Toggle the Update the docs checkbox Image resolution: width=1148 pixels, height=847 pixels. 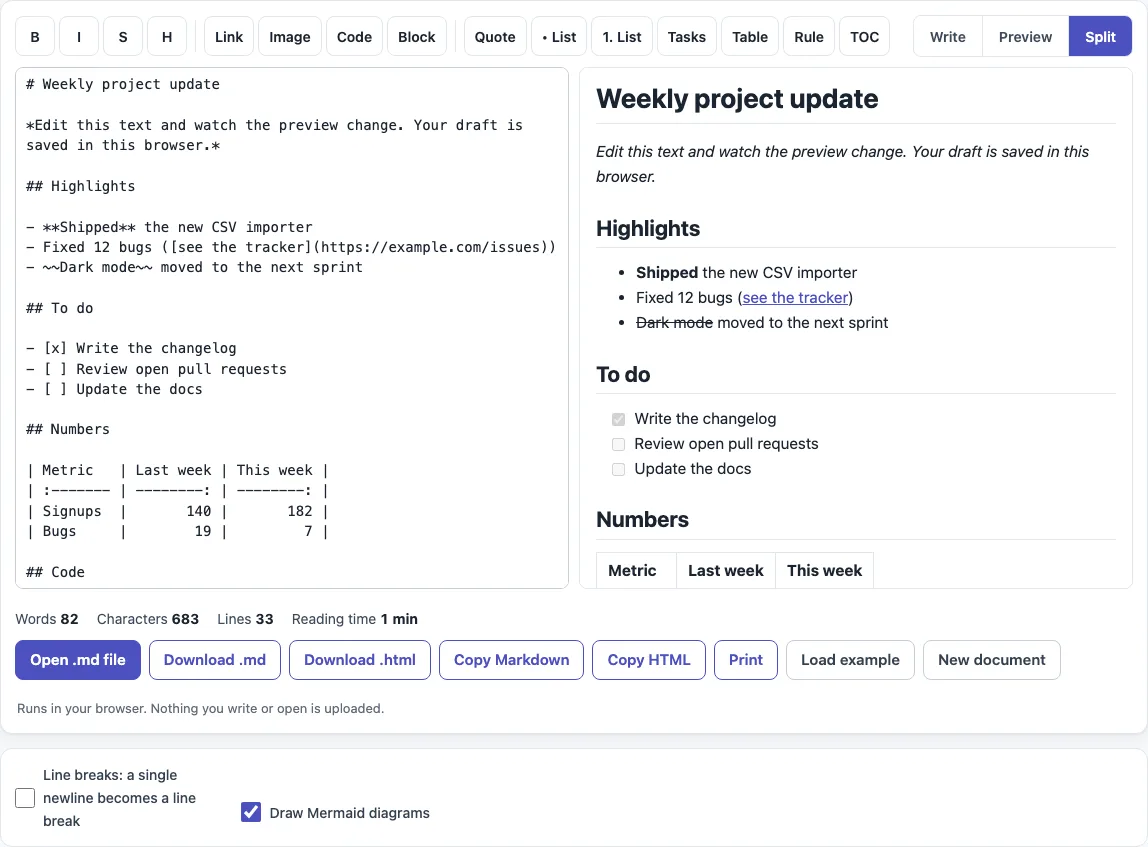[x=619, y=469]
